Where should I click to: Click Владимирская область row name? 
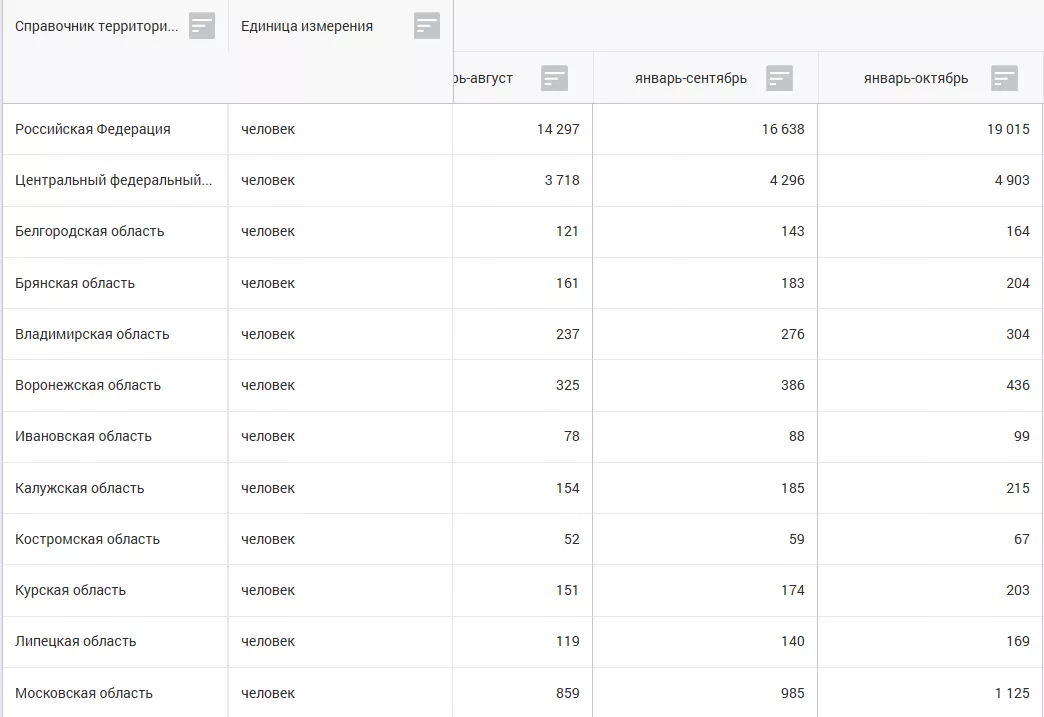[92, 335]
